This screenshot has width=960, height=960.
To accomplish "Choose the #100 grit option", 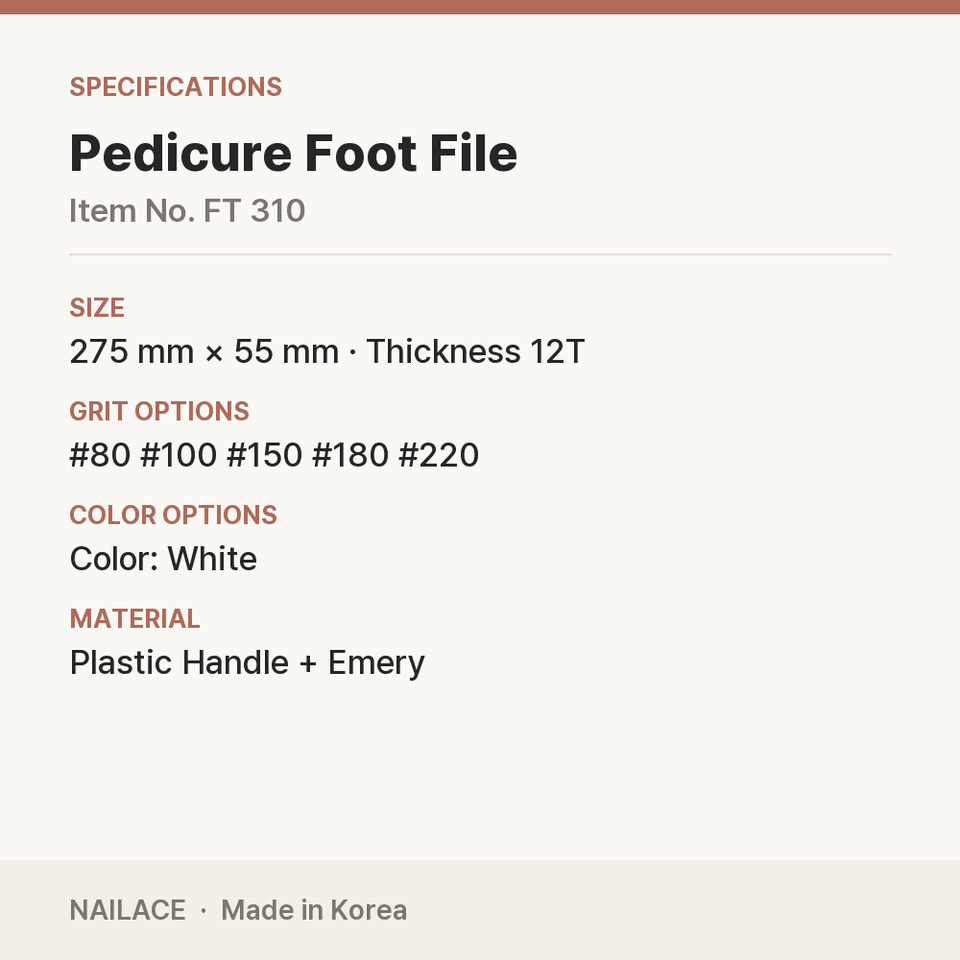I will (178, 455).
